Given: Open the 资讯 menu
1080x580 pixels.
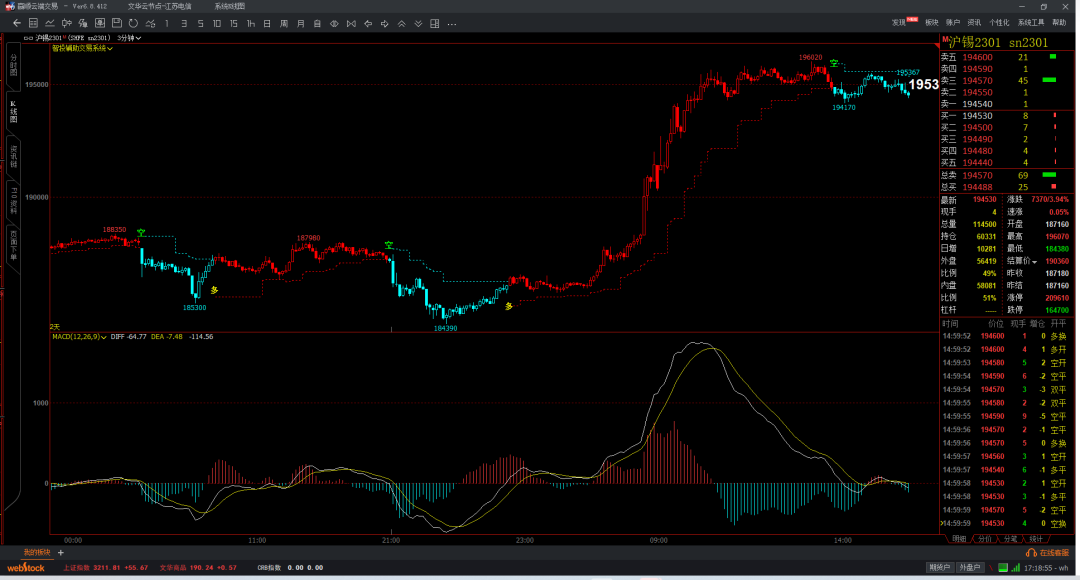Looking at the screenshot, I should [x=975, y=23].
